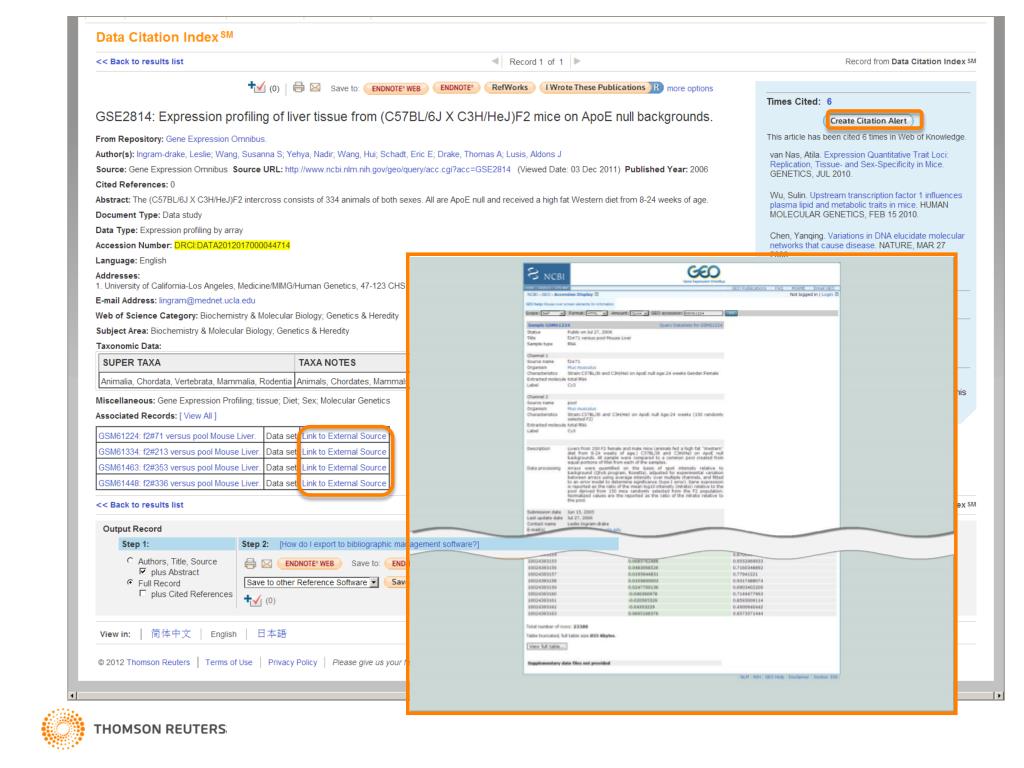Go back to results list at bottom
Screen dimensions: 1024x768
140,505
